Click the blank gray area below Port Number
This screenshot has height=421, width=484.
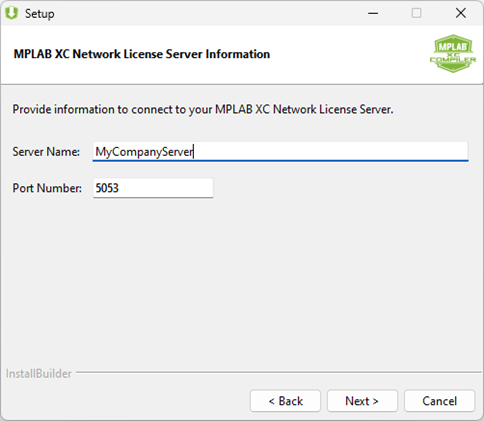242,283
